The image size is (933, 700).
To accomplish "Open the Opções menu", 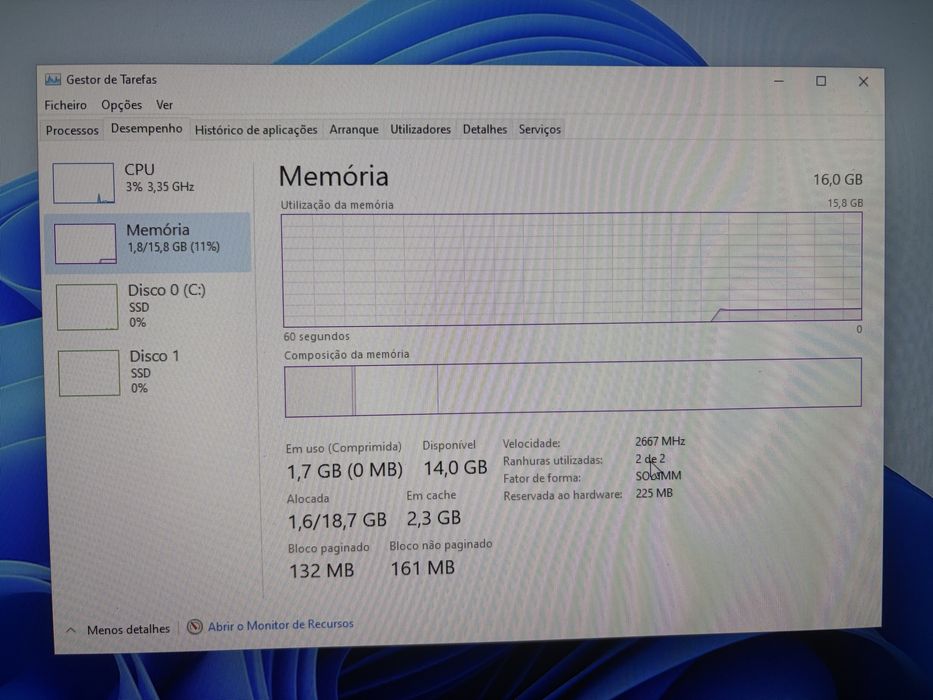I will click(121, 105).
